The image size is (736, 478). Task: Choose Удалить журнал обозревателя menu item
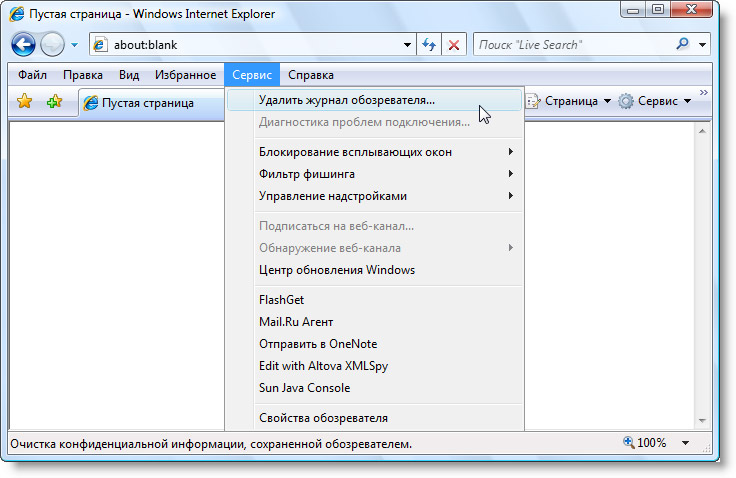[x=374, y=100]
